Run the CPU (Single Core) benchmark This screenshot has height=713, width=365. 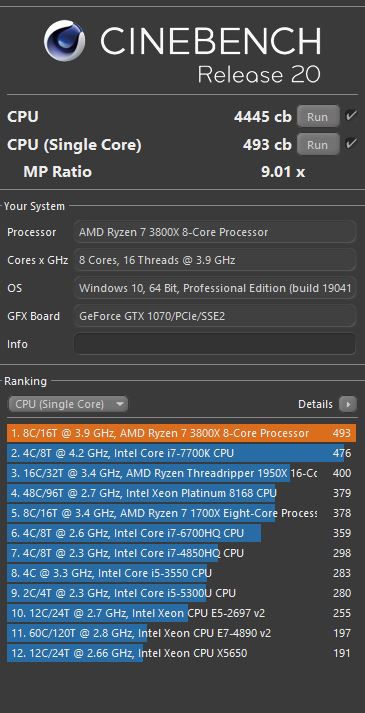click(318, 145)
